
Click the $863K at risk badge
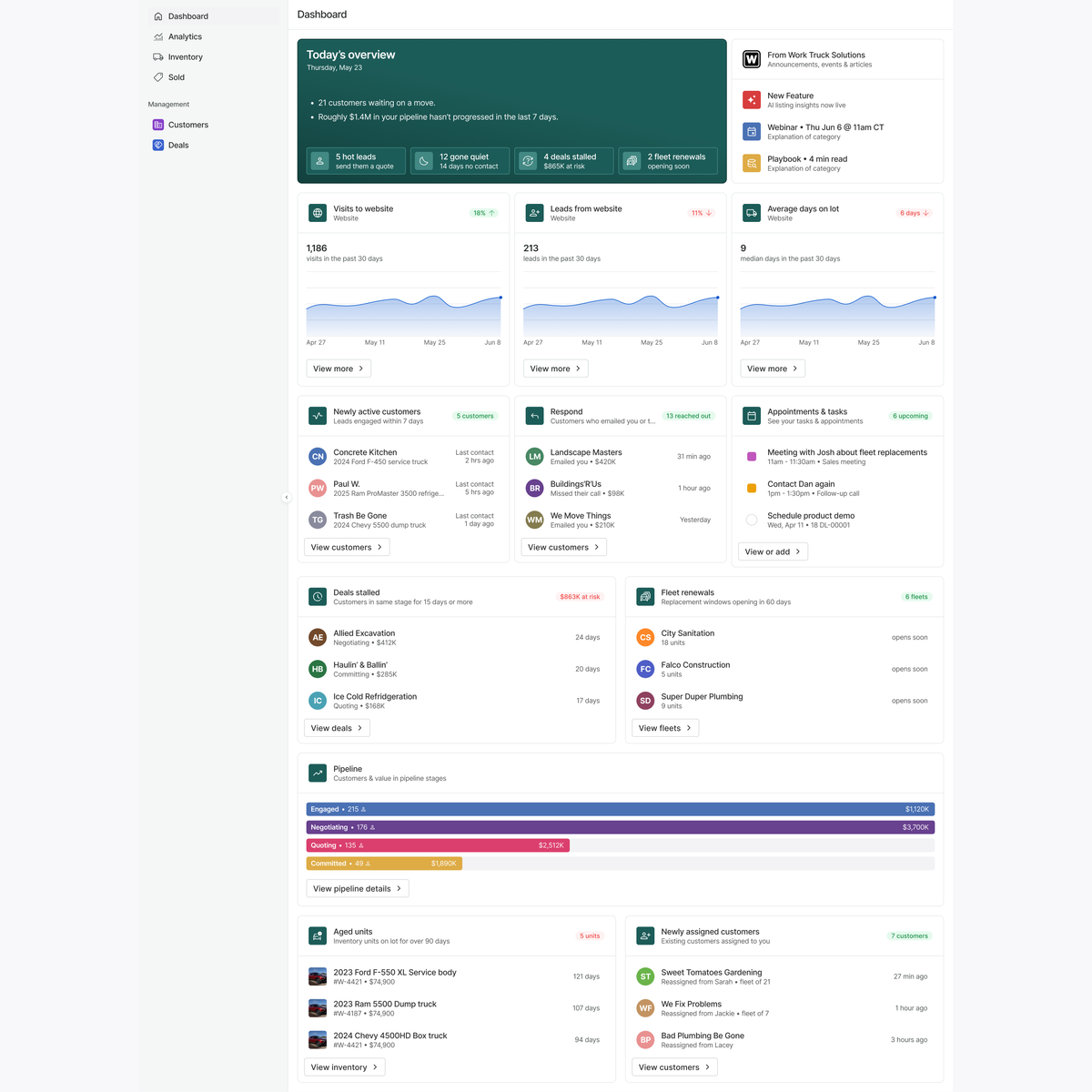point(580,597)
